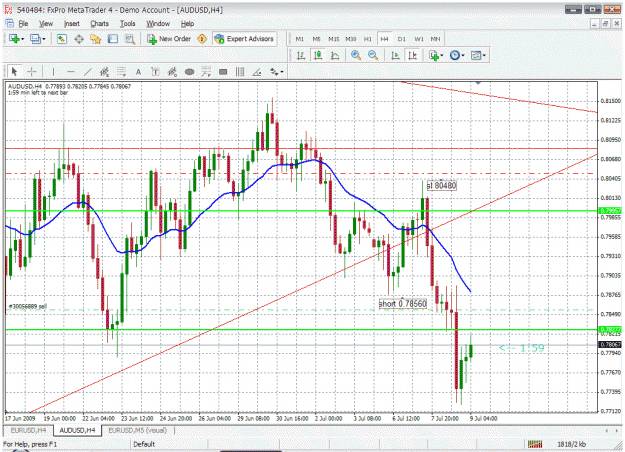The width and height of the screenshot is (625, 452).
Task: Click the AUDUSD,H4 price header text
Action: click(69, 86)
